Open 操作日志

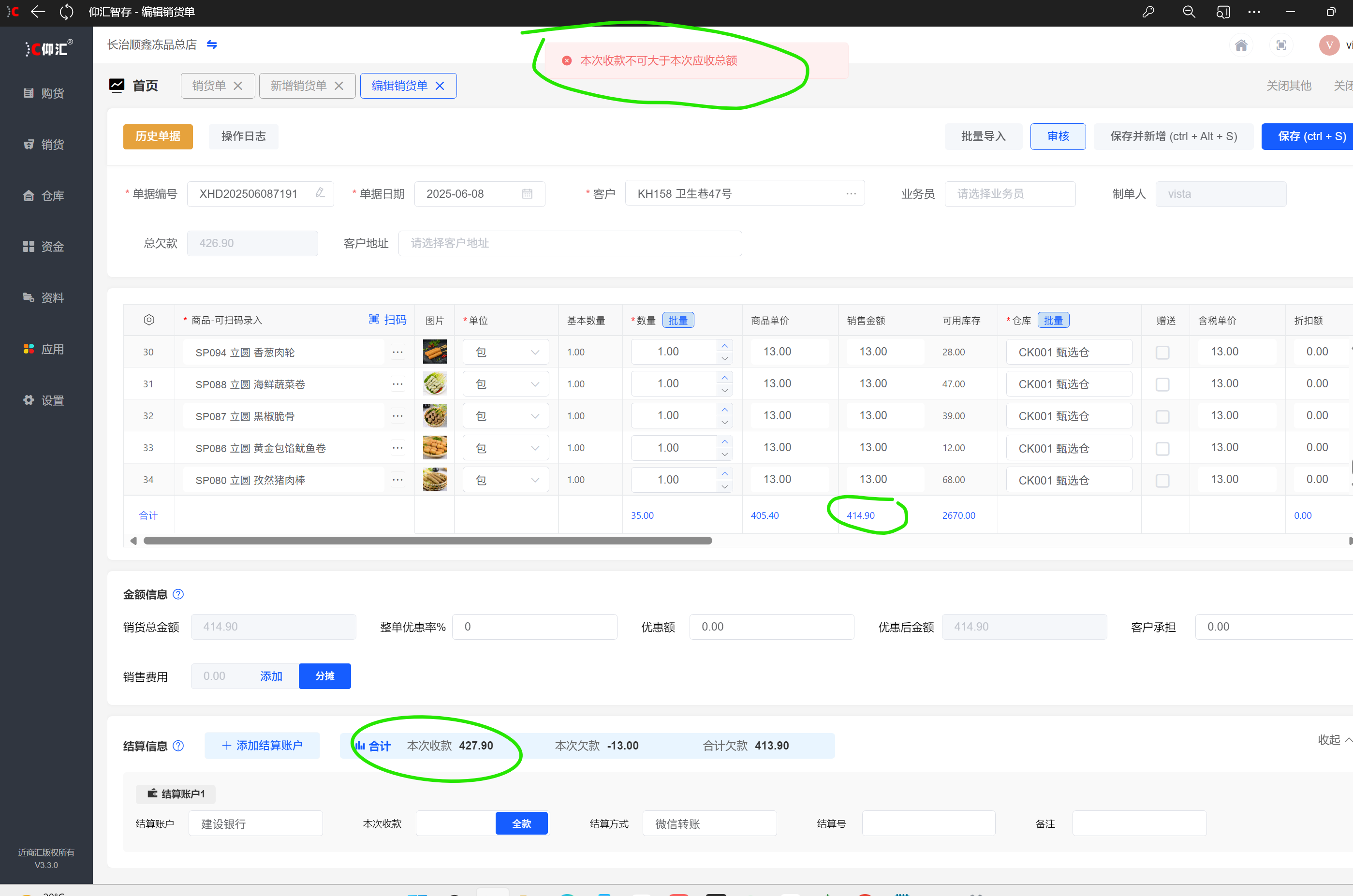point(243,136)
